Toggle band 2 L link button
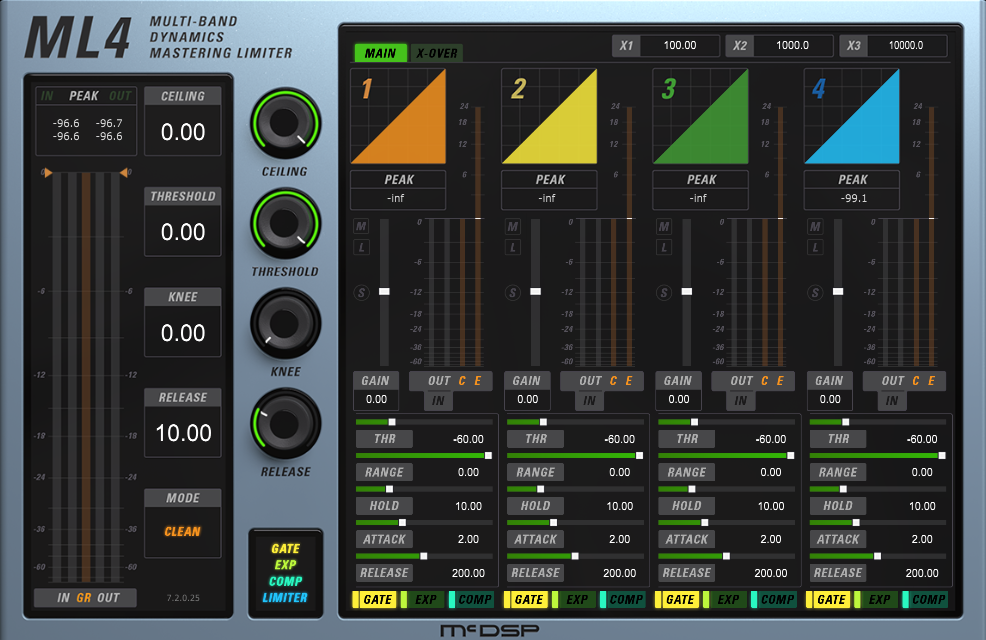This screenshot has height=640, width=986. coord(512,248)
